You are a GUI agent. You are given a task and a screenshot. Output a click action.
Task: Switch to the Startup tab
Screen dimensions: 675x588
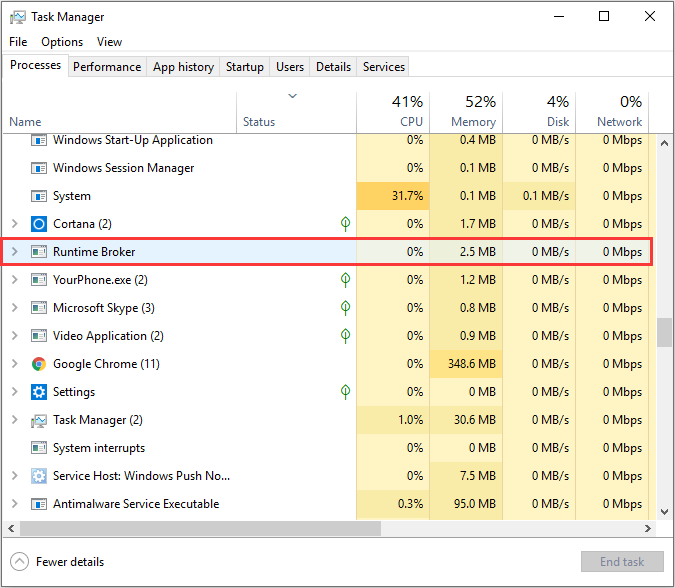(x=245, y=67)
